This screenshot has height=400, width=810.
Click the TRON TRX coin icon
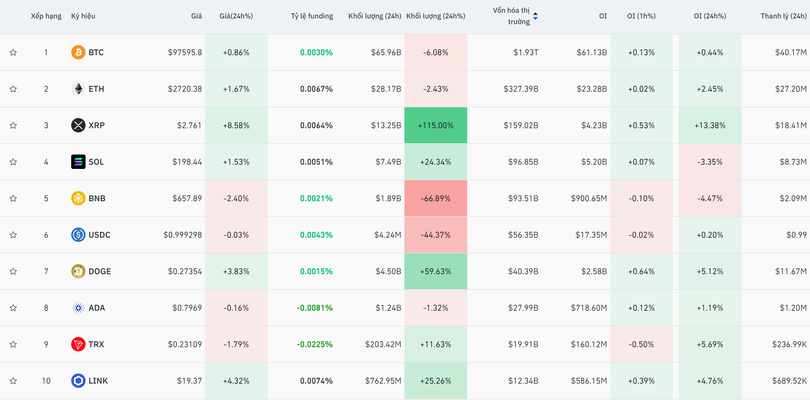click(78, 344)
